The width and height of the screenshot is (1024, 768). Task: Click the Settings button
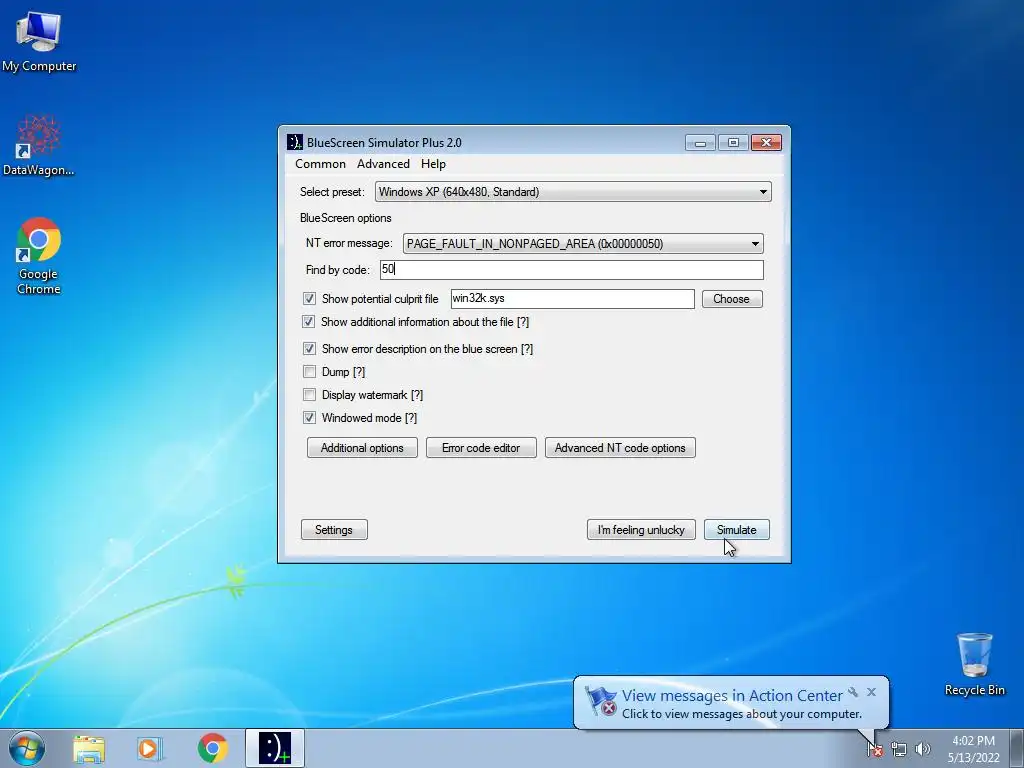(334, 530)
